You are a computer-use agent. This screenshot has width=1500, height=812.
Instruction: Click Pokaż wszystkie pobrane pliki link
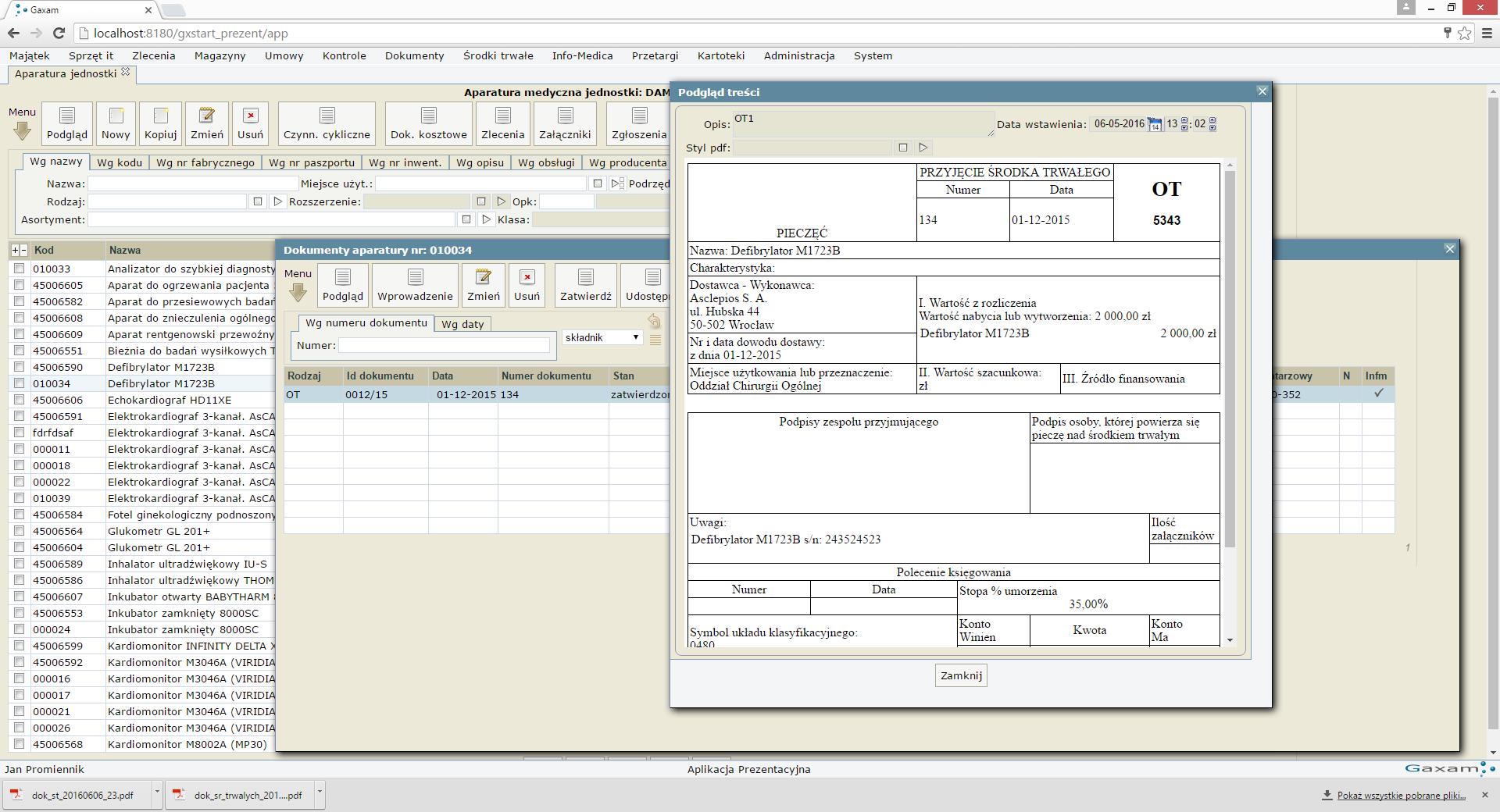[x=1401, y=795]
